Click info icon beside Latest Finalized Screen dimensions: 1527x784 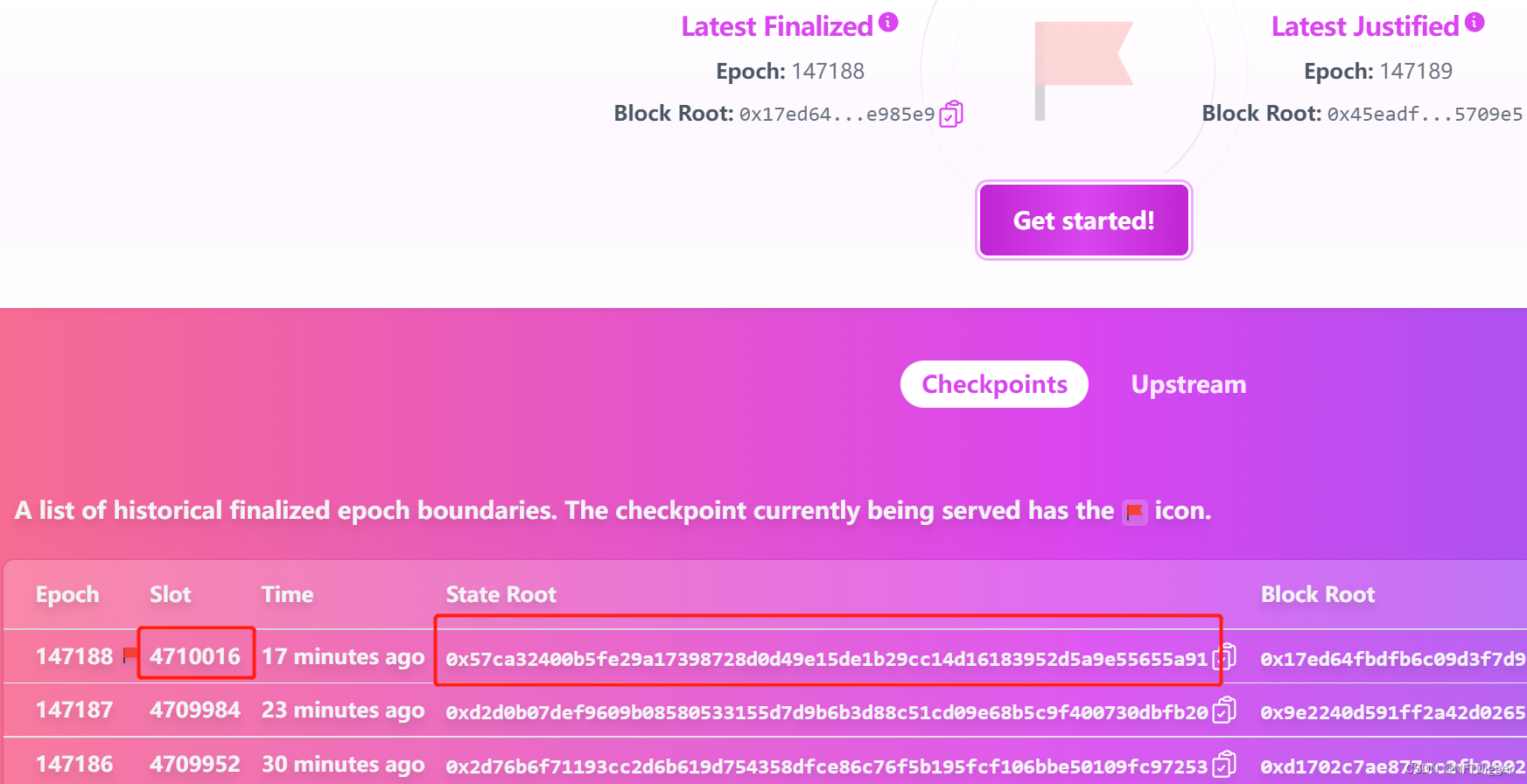pyautogui.click(x=888, y=23)
